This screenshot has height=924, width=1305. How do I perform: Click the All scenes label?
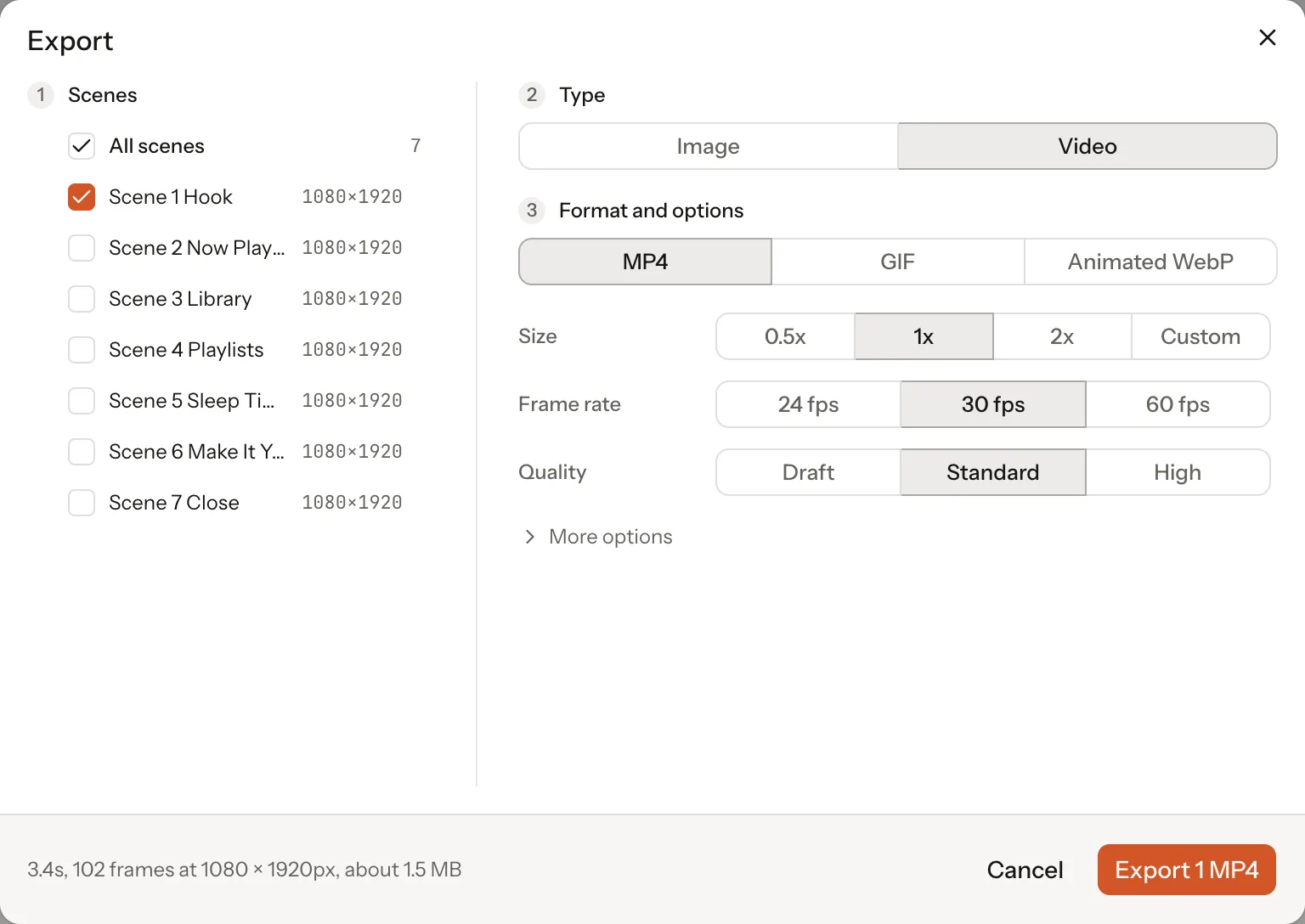point(157,146)
